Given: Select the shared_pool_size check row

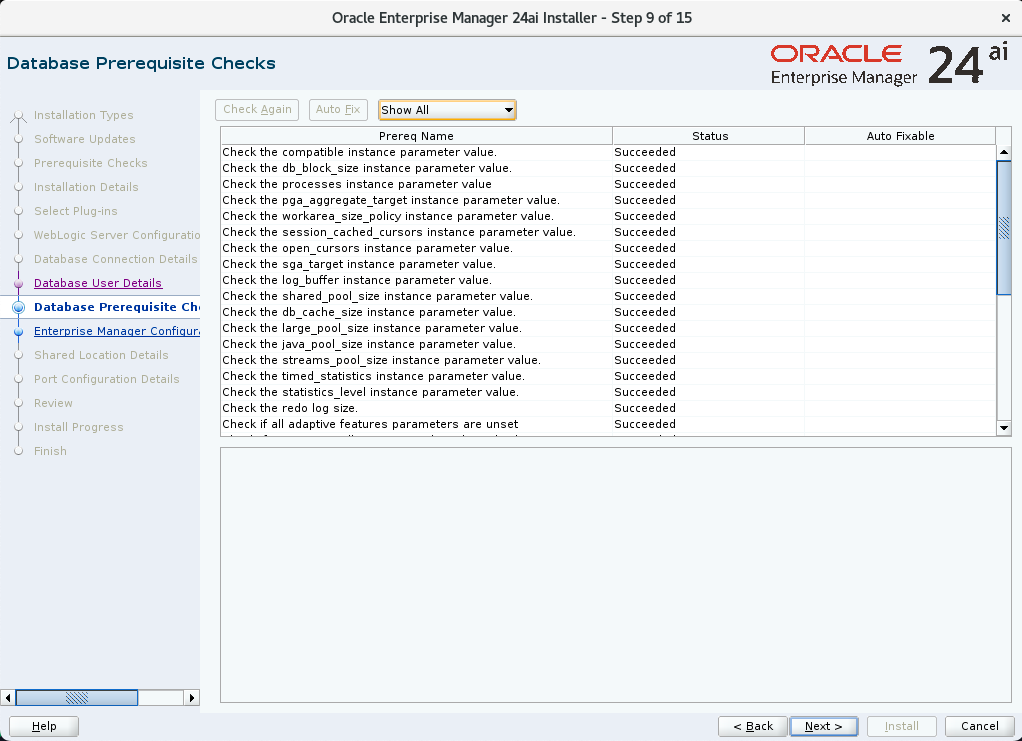Looking at the screenshot, I should pos(608,296).
